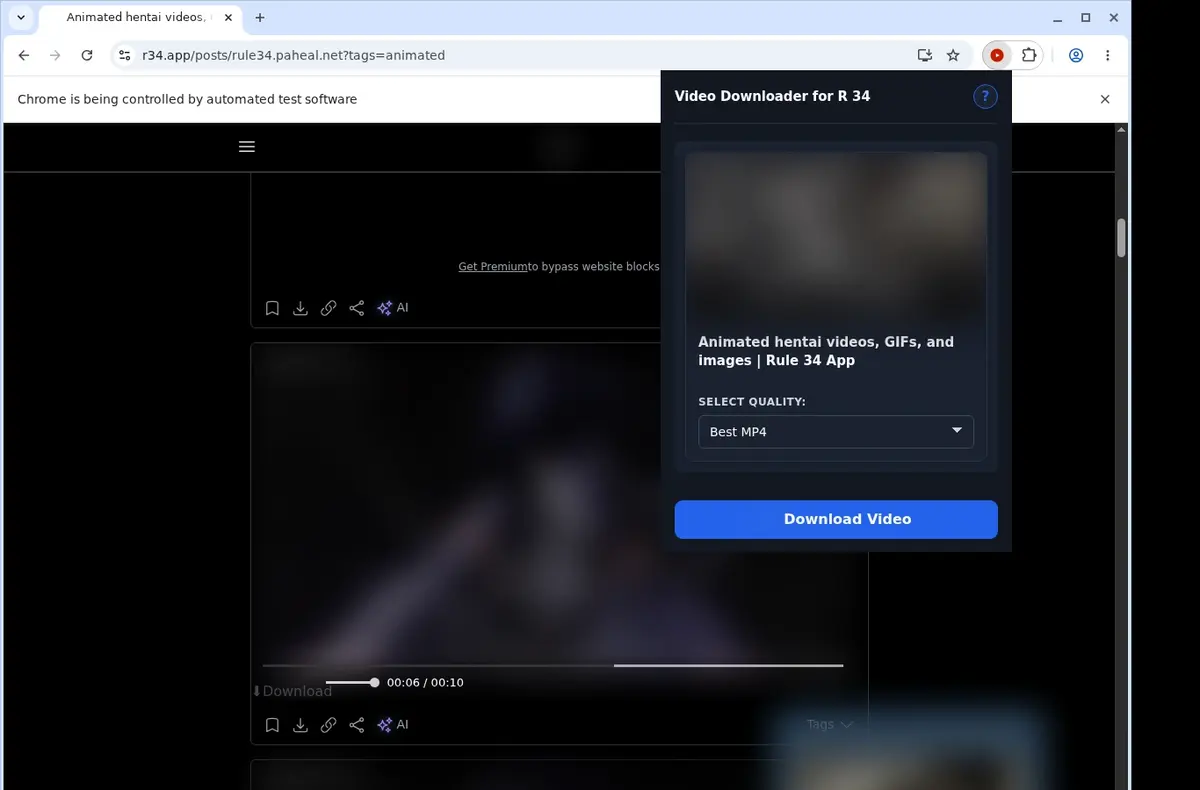Image resolution: width=1200 pixels, height=790 pixels.
Task: Click the install app icon in address bar
Action: coord(925,55)
